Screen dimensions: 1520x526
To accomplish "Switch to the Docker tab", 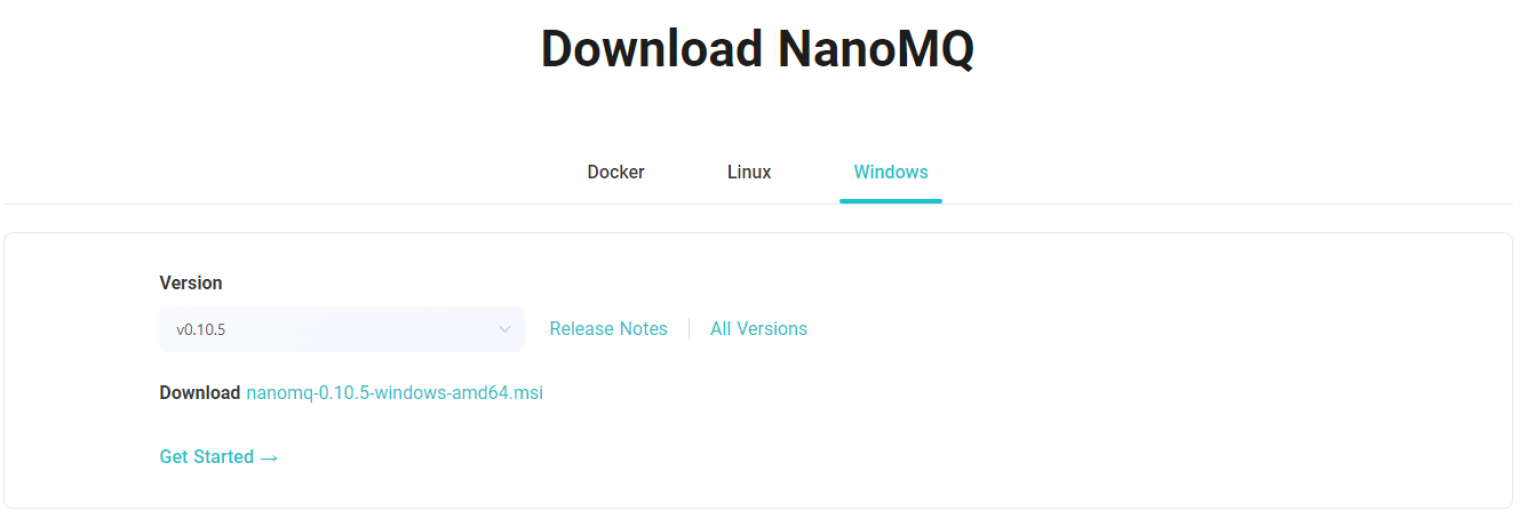I will pos(615,172).
